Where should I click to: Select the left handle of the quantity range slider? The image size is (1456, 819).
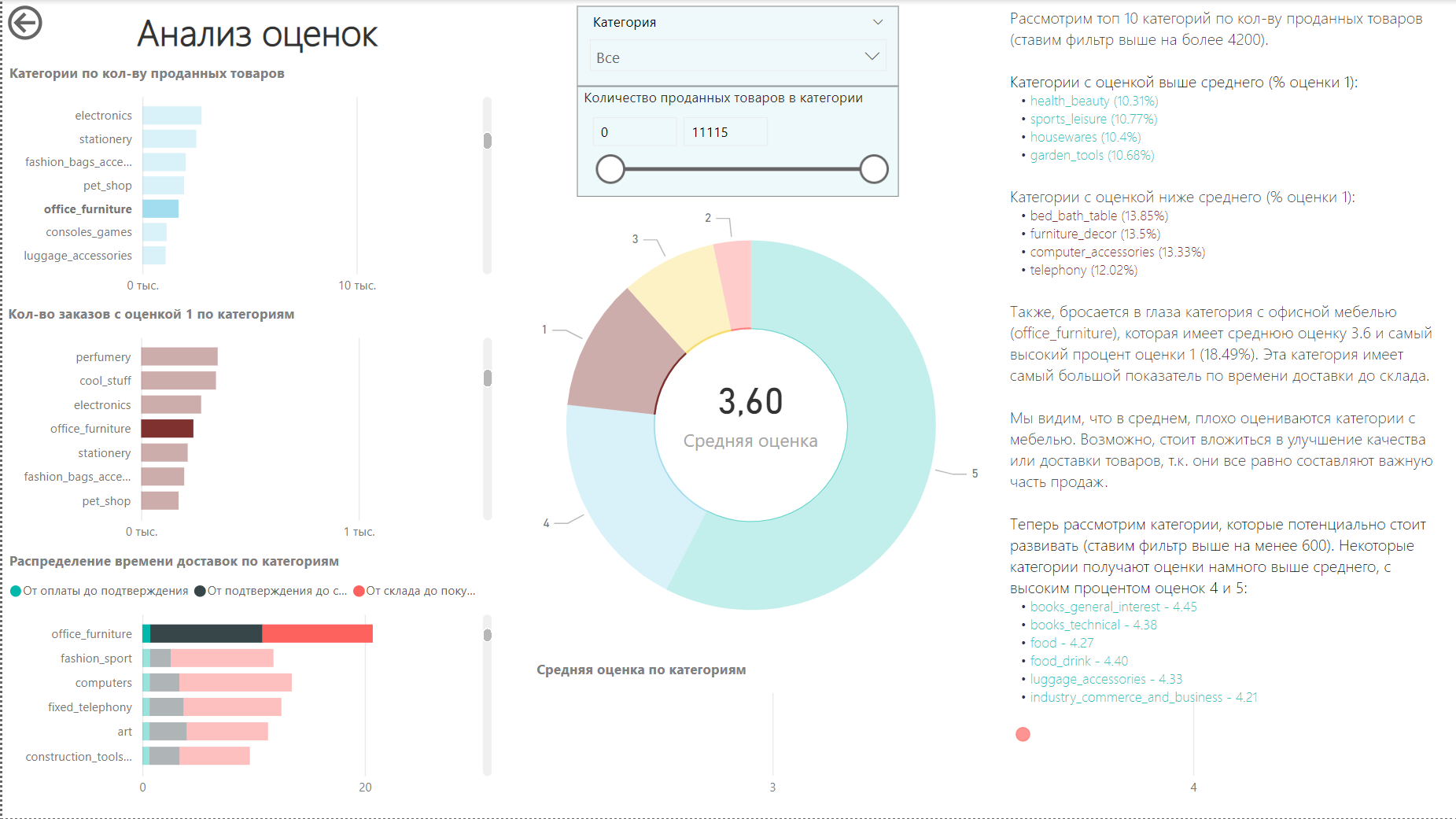tap(610, 169)
